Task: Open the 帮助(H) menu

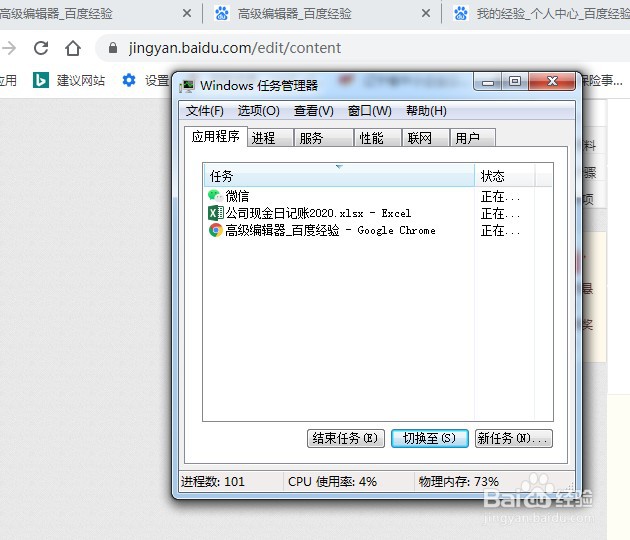Action: (426, 111)
